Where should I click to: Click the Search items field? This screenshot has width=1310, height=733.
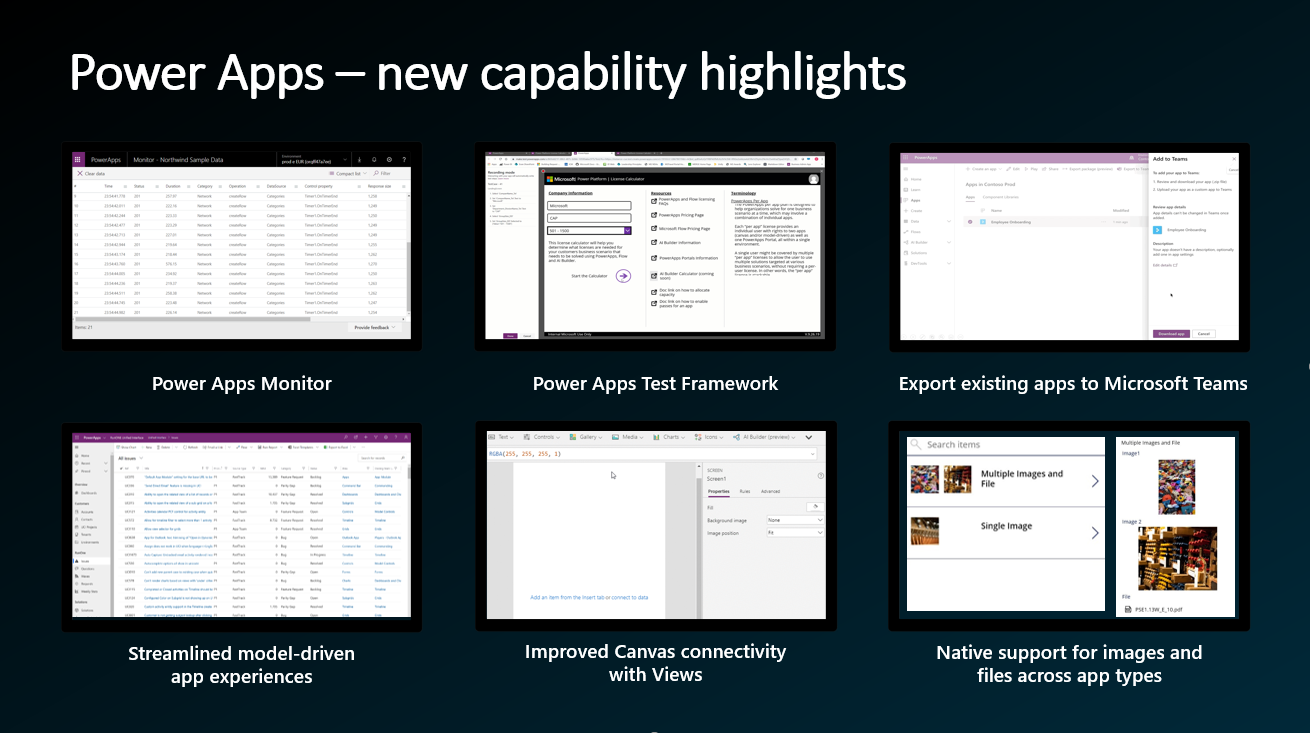(1005, 444)
